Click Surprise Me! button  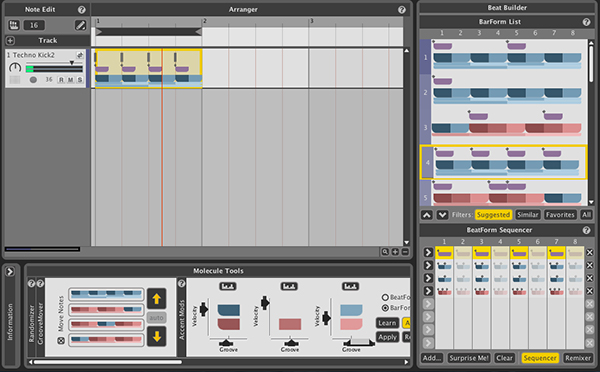(469, 358)
